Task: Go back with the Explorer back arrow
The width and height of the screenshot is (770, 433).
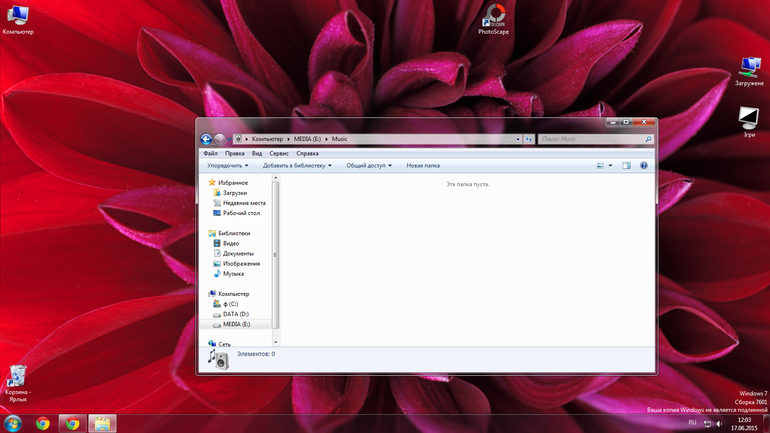Action: point(206,139)
